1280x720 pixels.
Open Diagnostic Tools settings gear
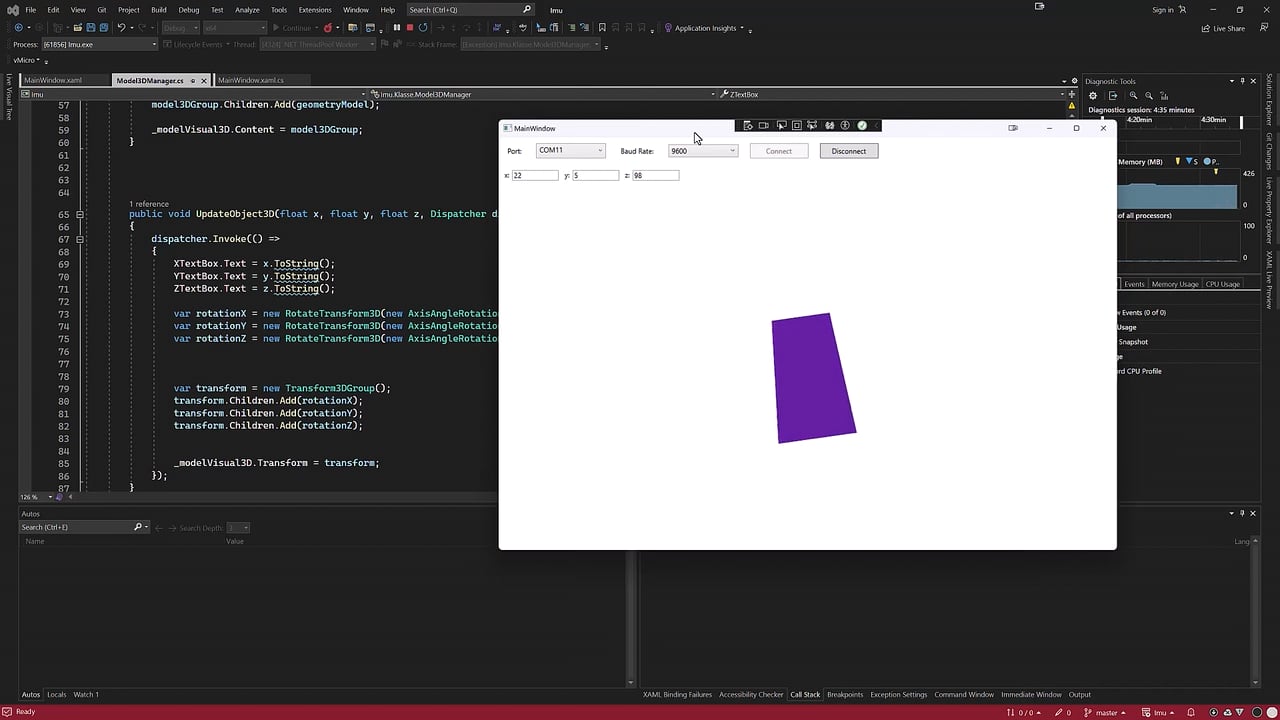[x=1093, y=96]
